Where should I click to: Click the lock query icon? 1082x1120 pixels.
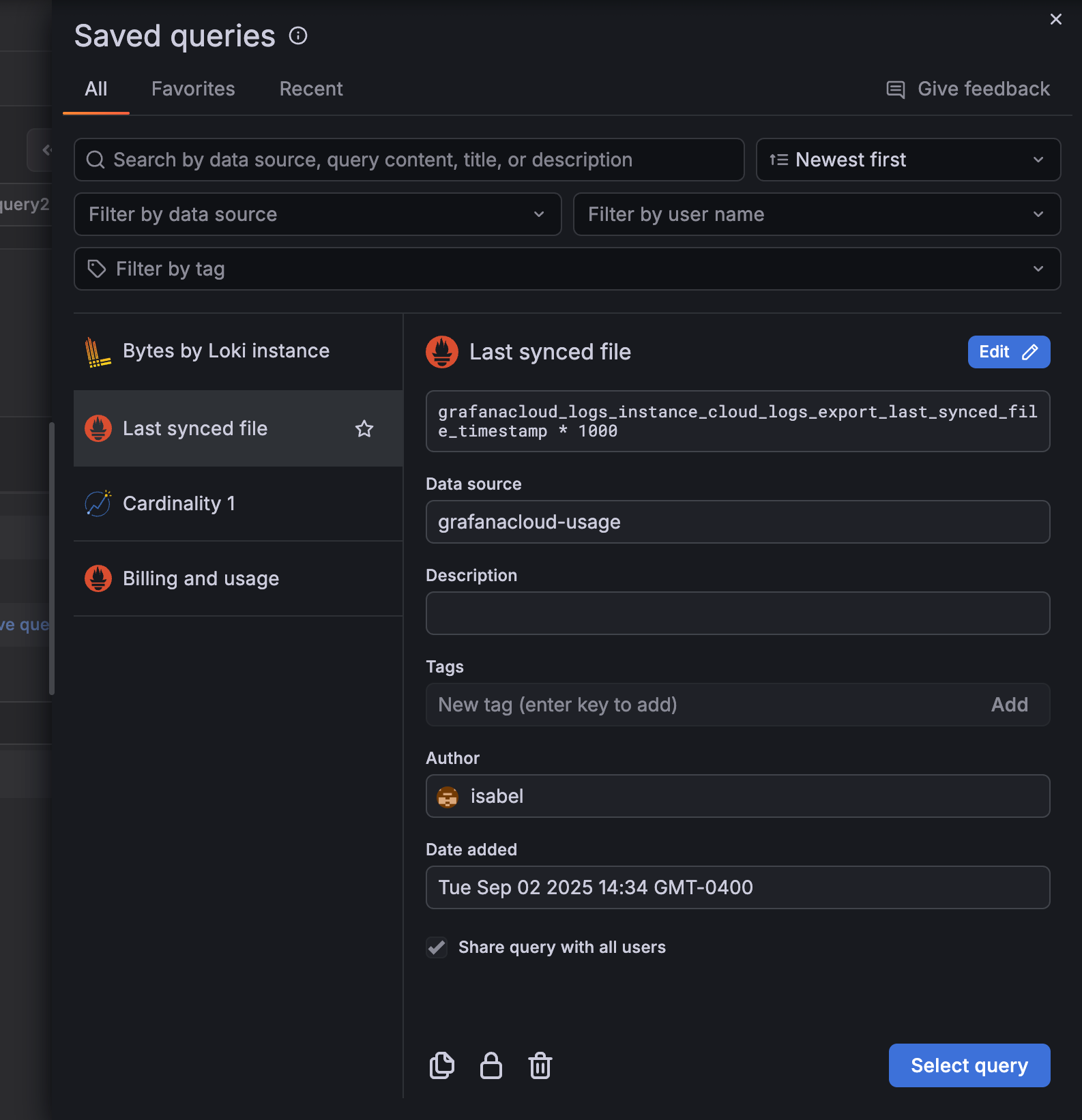coord(491,1065)
